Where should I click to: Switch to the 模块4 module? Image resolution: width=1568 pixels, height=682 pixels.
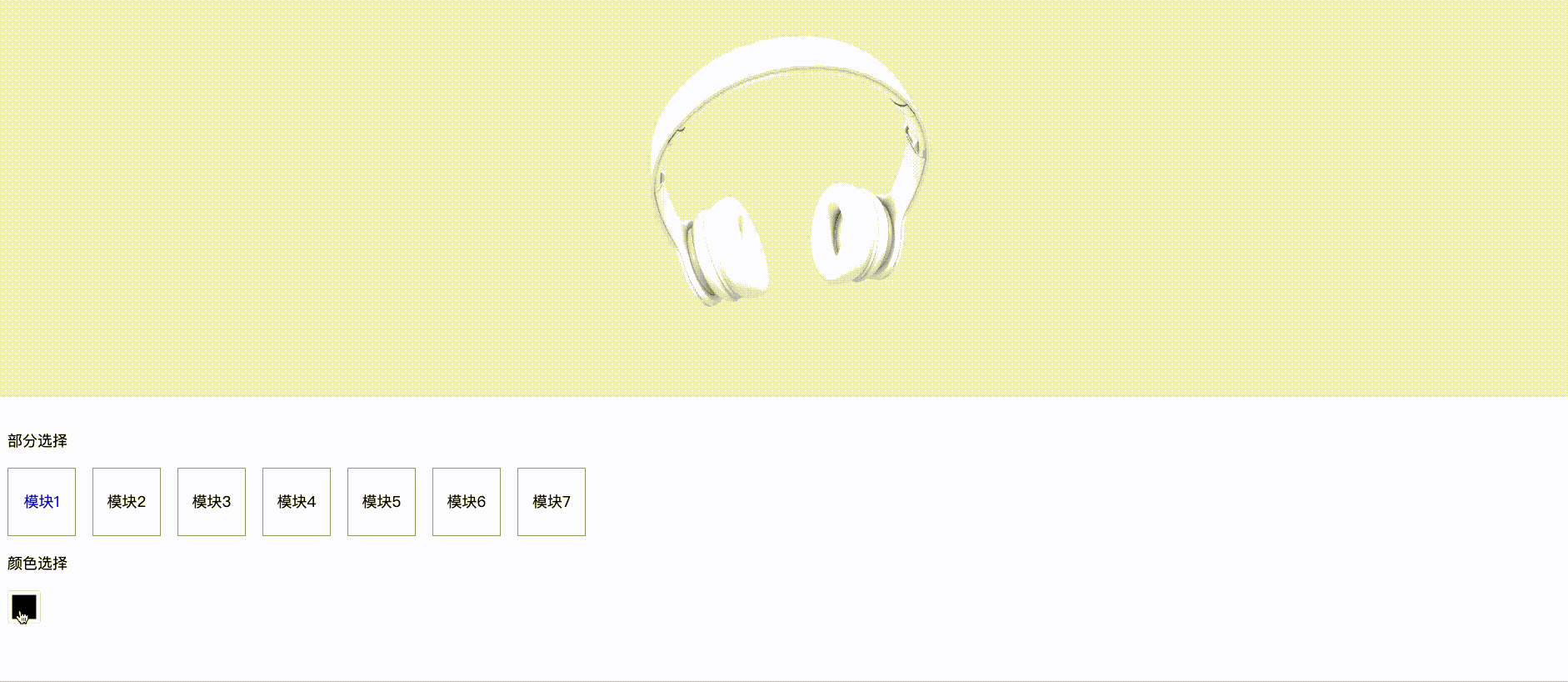pos(297,502)
